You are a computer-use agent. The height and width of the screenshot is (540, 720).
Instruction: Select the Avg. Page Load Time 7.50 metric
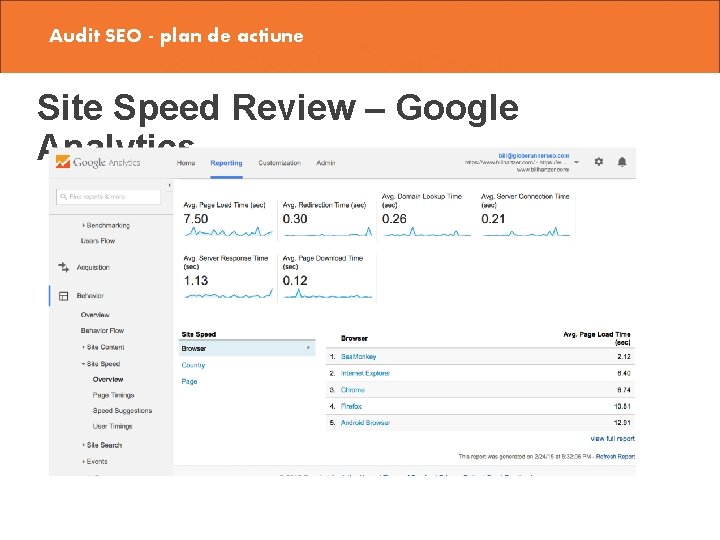click(228, 219)
